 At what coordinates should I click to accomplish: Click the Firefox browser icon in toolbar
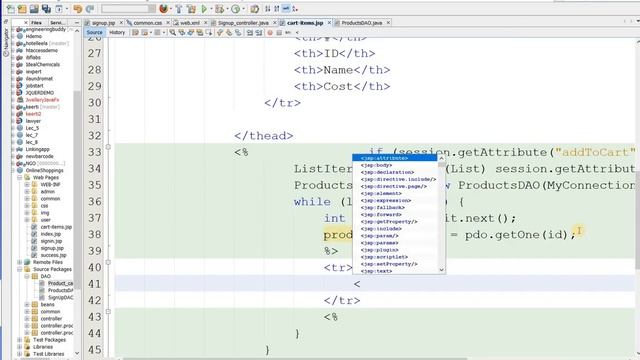[x=163, y=9]
